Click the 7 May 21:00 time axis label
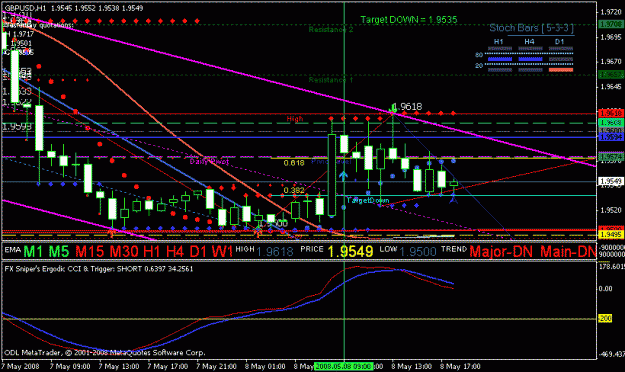The height and width of the screenshot is (372, 625). point(216,366)
